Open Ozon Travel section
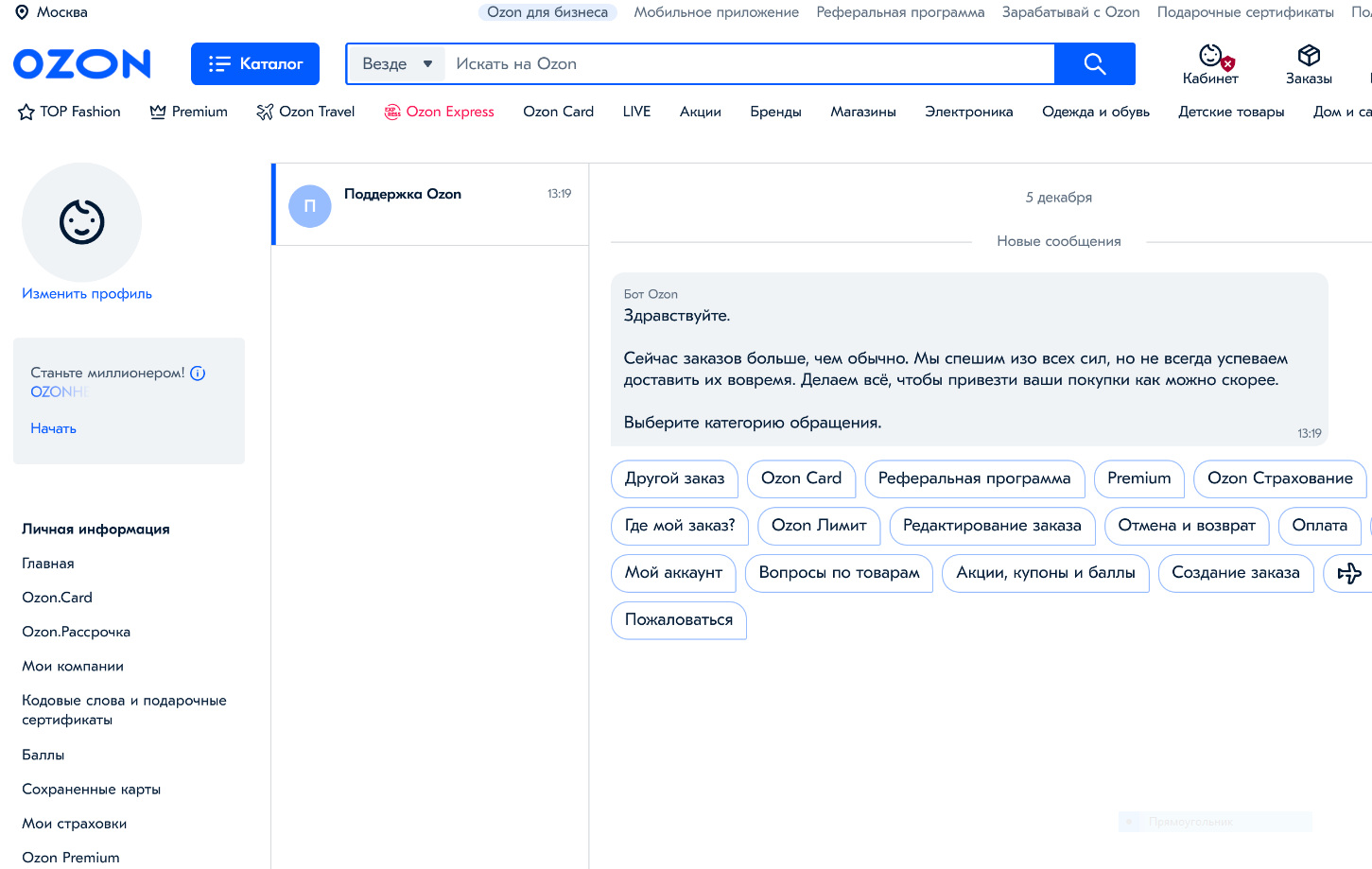Image resolution: width=1372 pixels, height=869 pixels. [305, 112]
